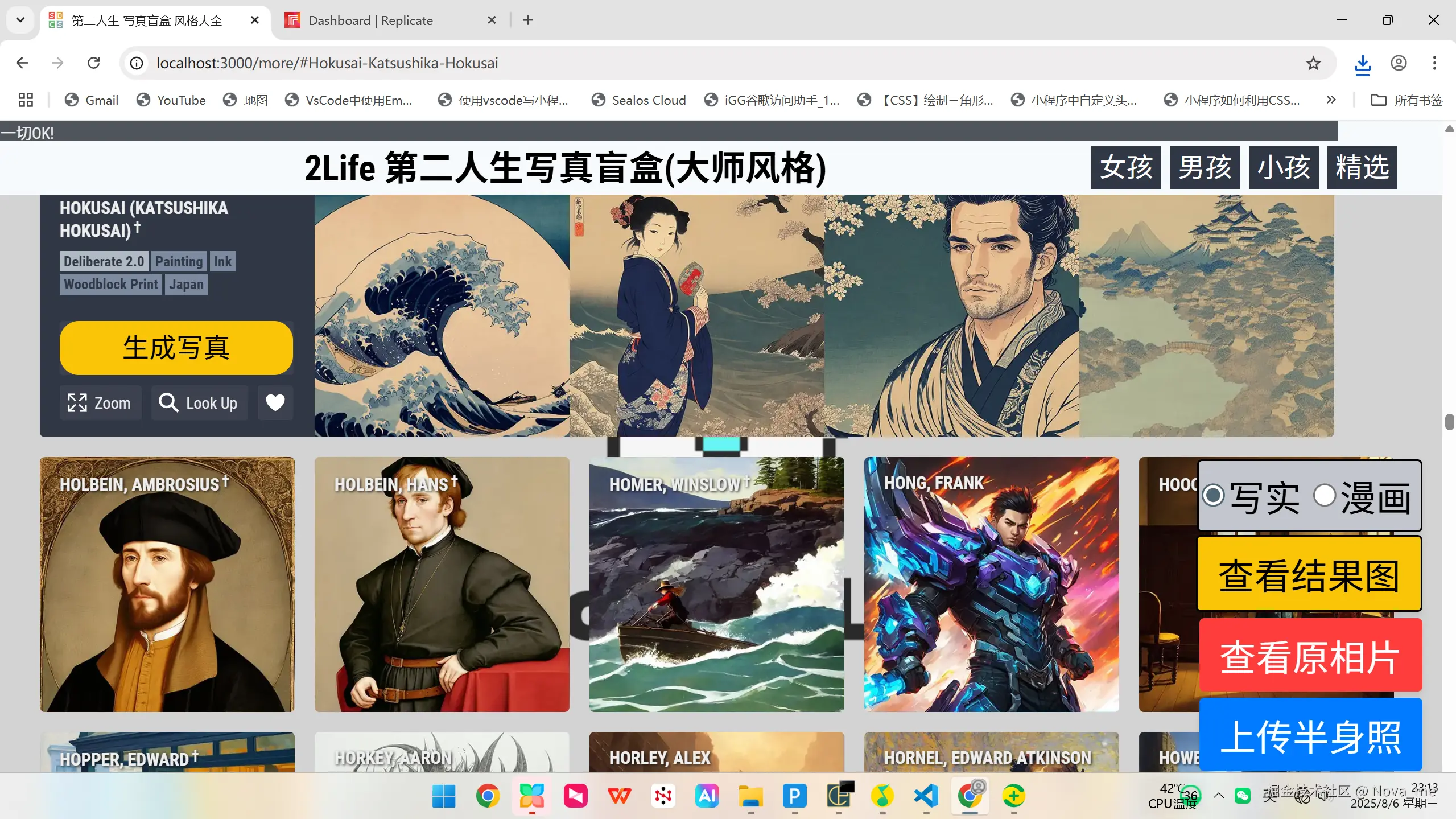Image resolution: width=1456 pixels, height=819 pixels.
Task: Click the bookmark star in the address bar
Action: [x=1313, y=63]
